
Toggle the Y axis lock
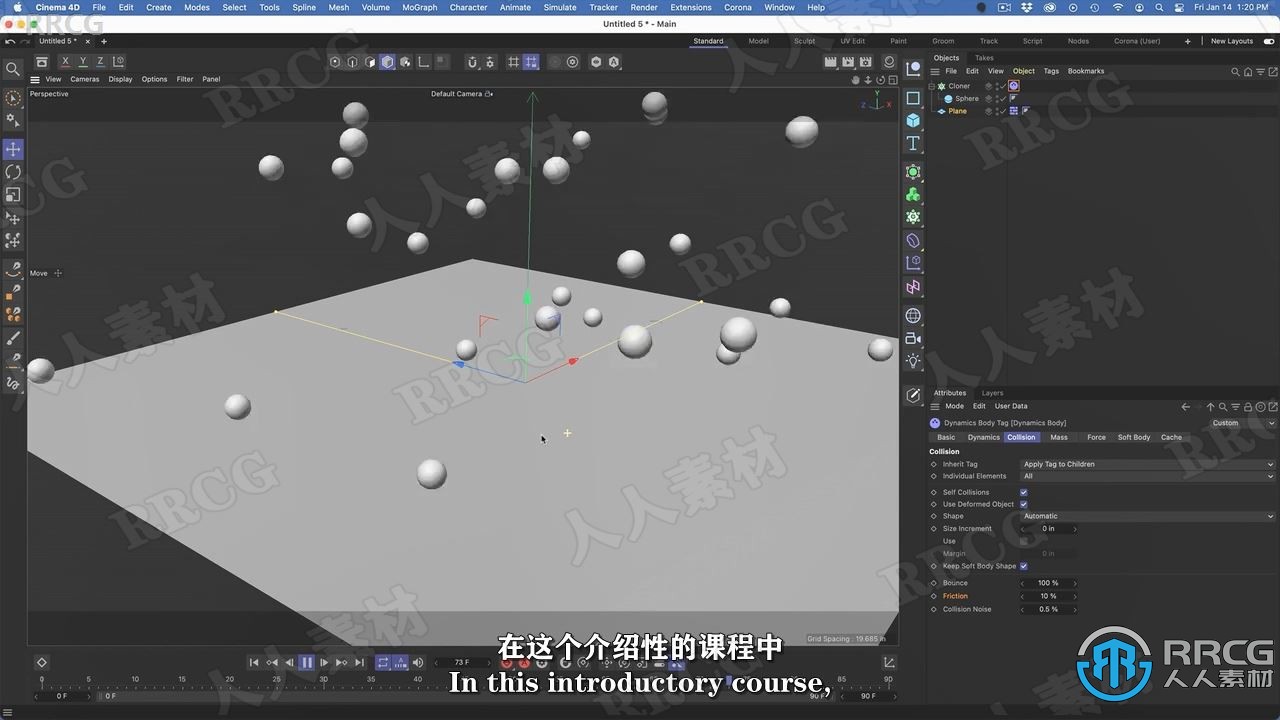point(83,62)
